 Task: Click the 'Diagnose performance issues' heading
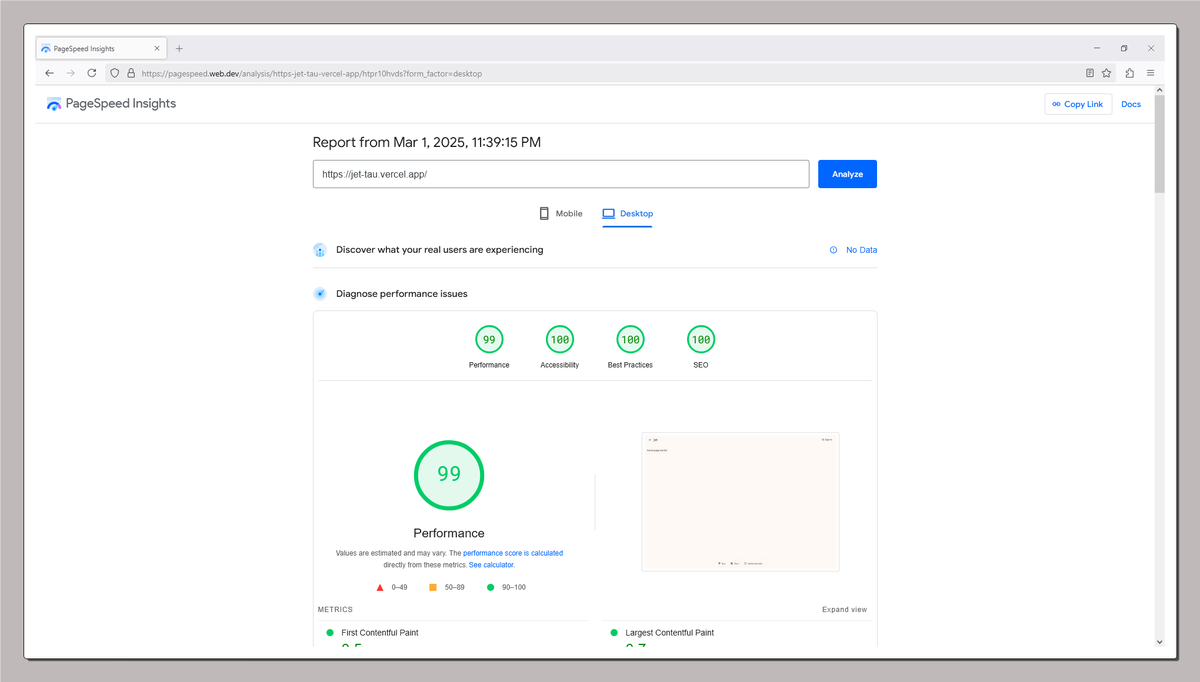click(402, 294)
